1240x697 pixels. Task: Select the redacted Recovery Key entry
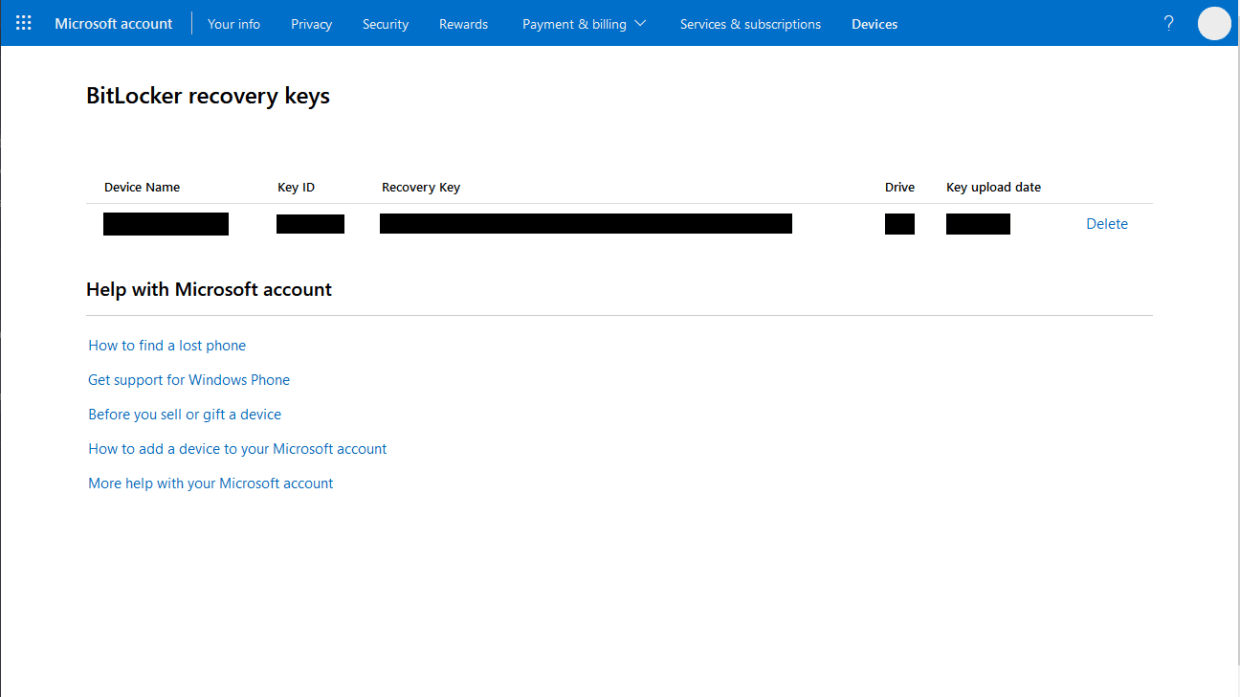pyautogui.click(x=585, y=223)
